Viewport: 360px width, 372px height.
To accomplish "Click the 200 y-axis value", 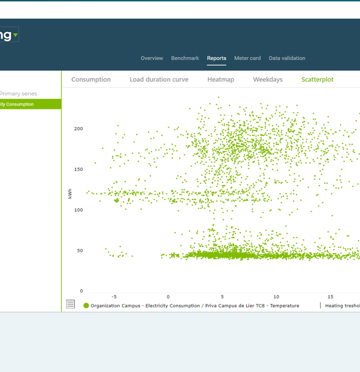I will pyautogui.click(x=78, y=129).
